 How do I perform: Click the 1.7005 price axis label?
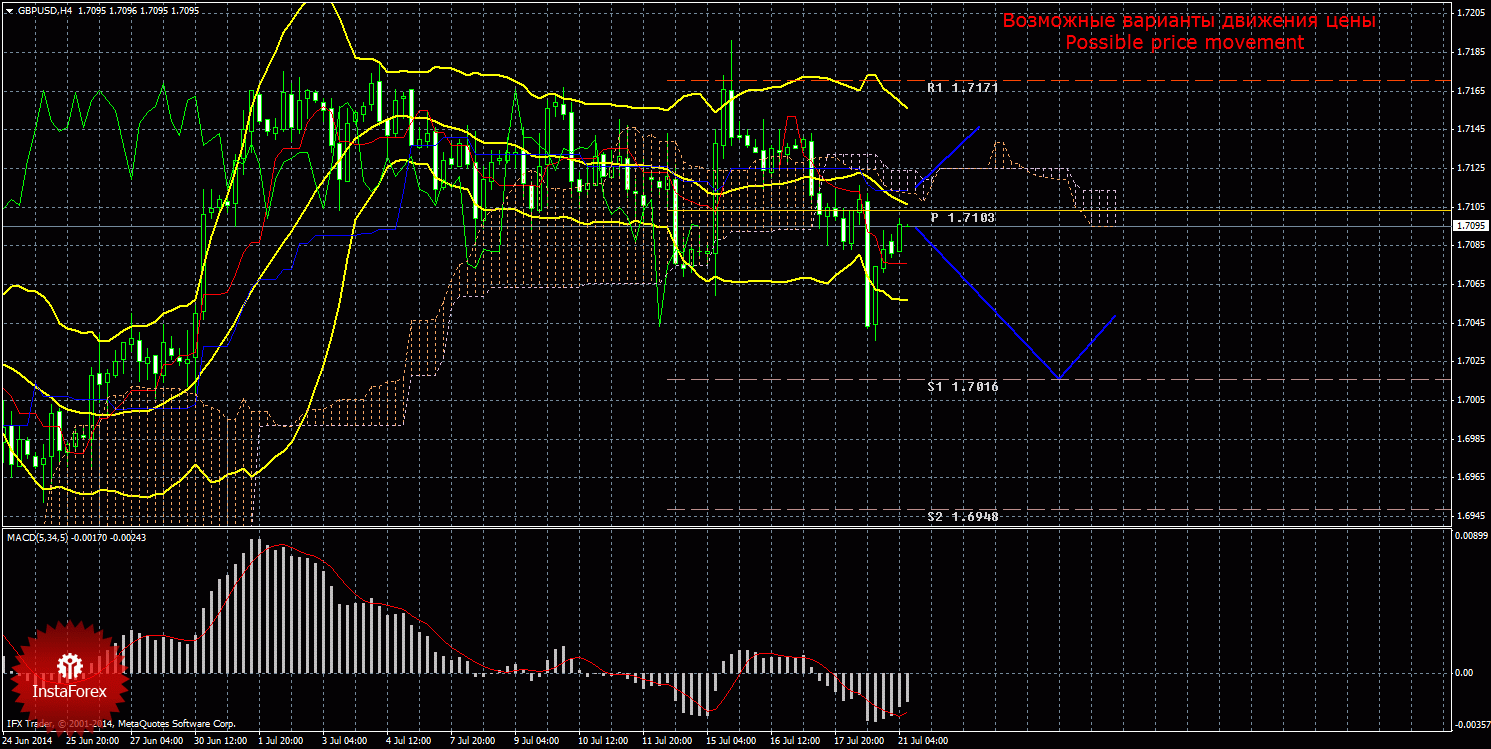pos(1470,400)
